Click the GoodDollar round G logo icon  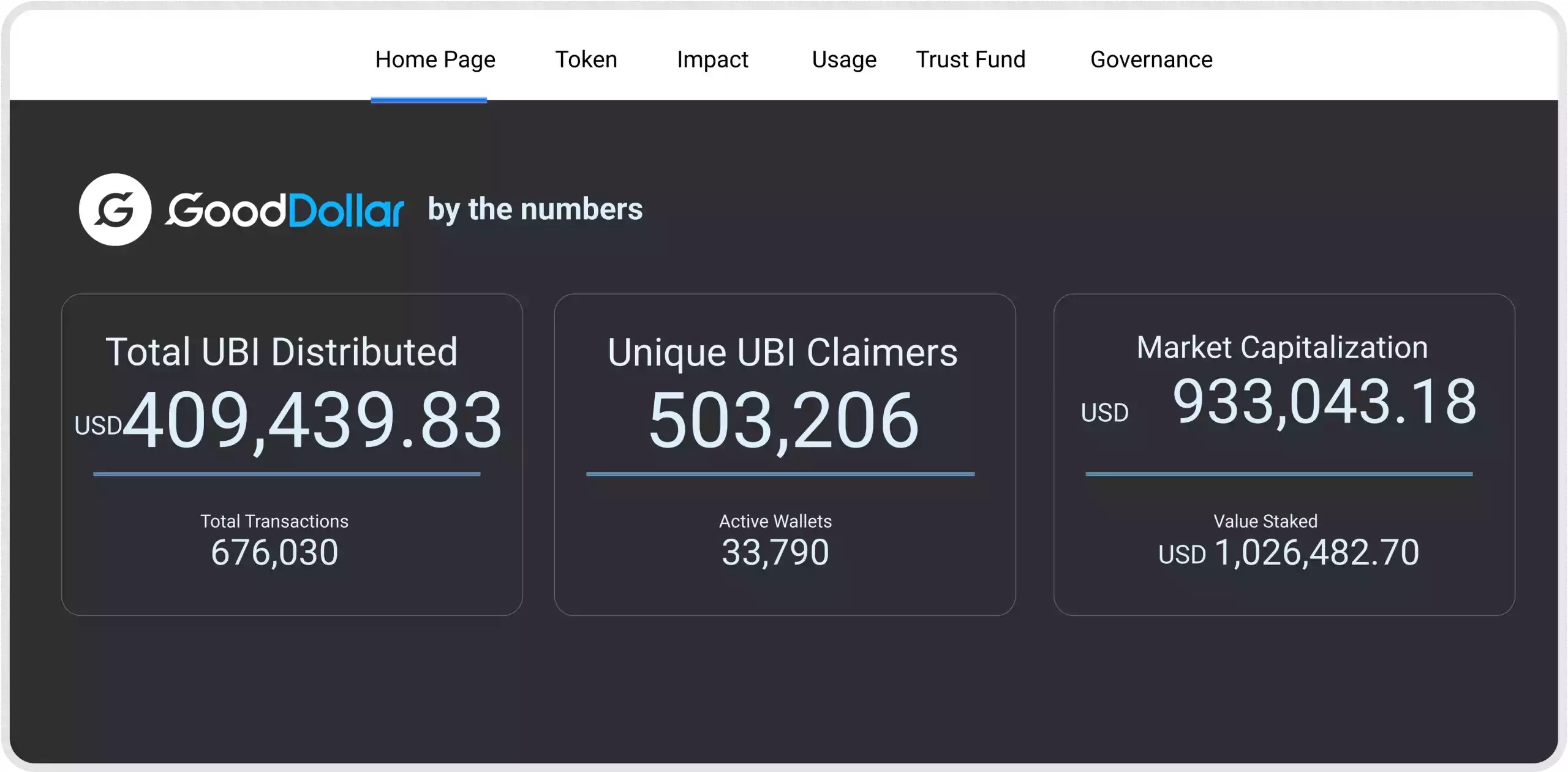[x=115, y=209]
